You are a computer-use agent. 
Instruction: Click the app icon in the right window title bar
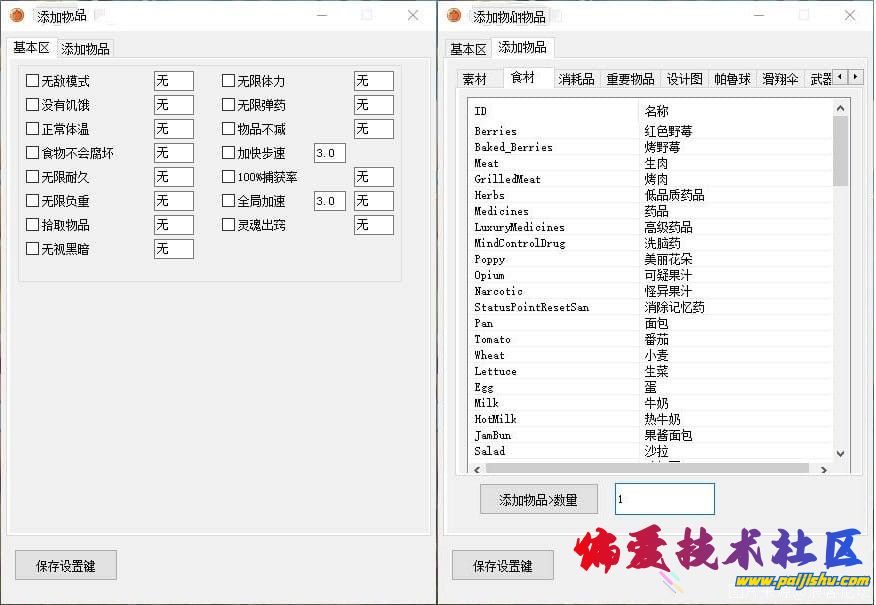tap(455, 15)
